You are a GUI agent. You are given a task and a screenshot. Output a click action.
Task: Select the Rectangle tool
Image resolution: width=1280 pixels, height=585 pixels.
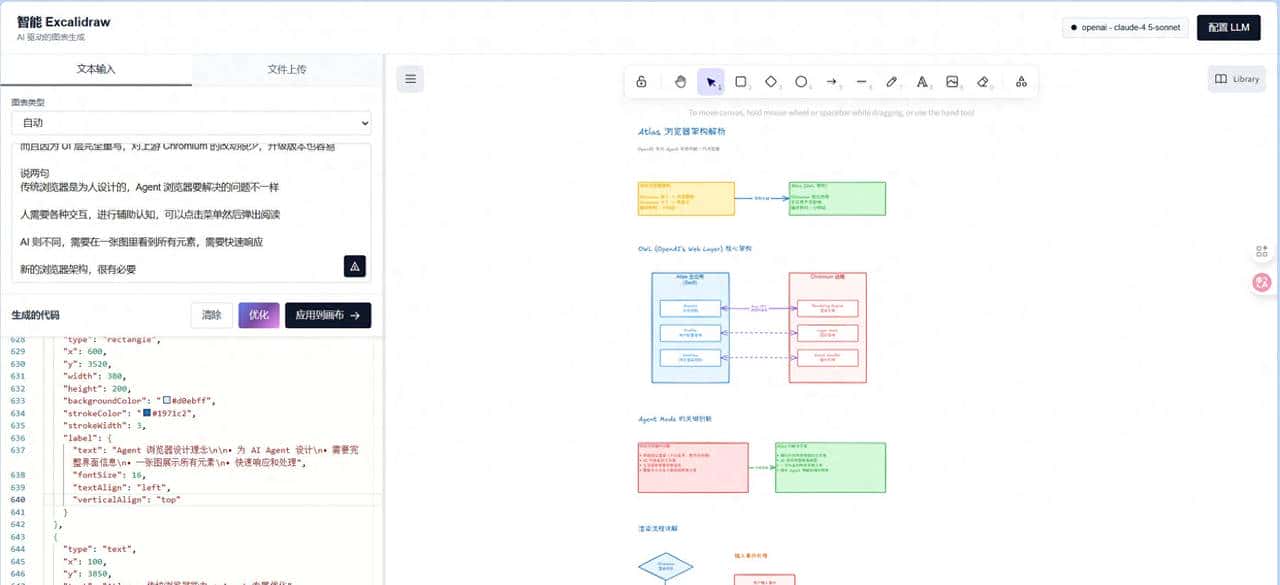(x=741, y=82)
